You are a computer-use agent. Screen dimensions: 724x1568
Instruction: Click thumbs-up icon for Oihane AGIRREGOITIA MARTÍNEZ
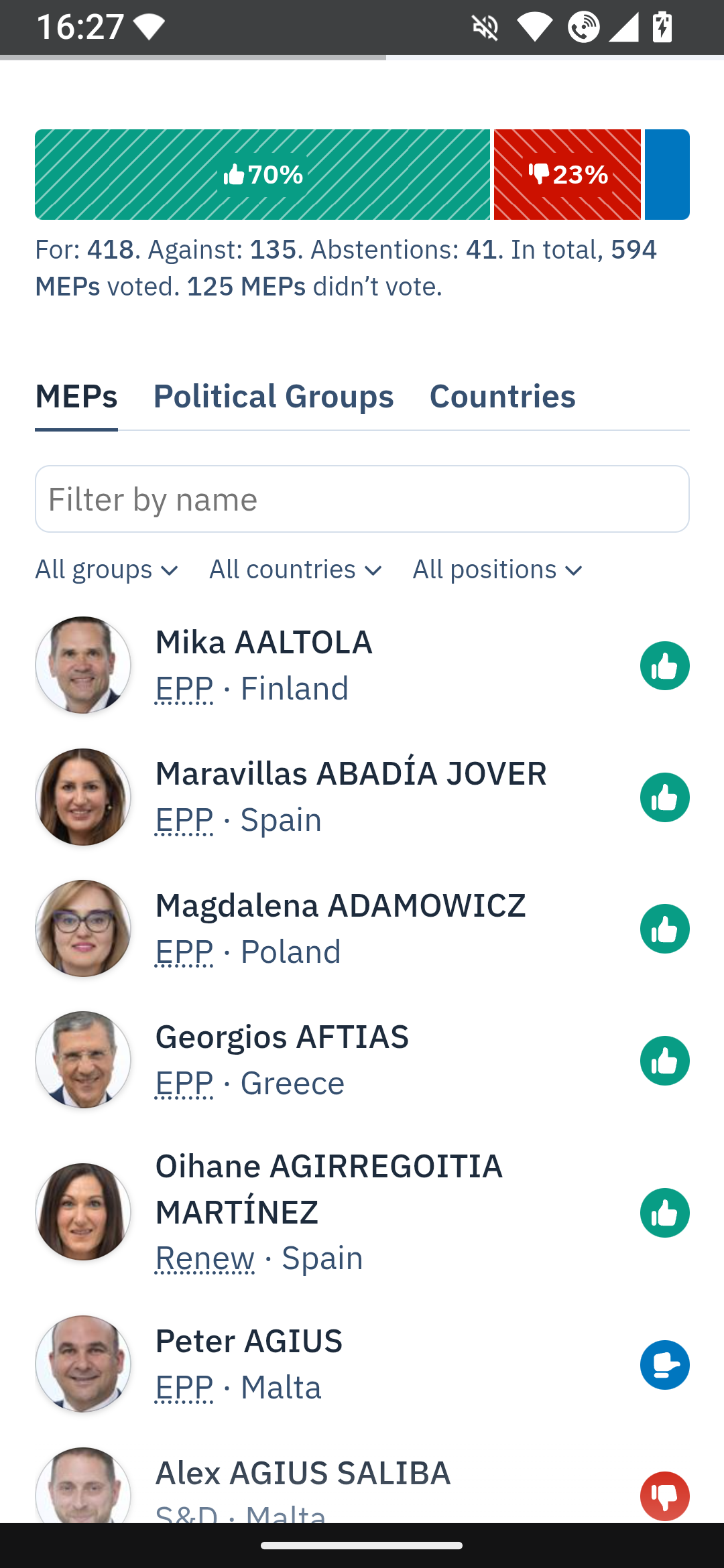click(664, 1213)
